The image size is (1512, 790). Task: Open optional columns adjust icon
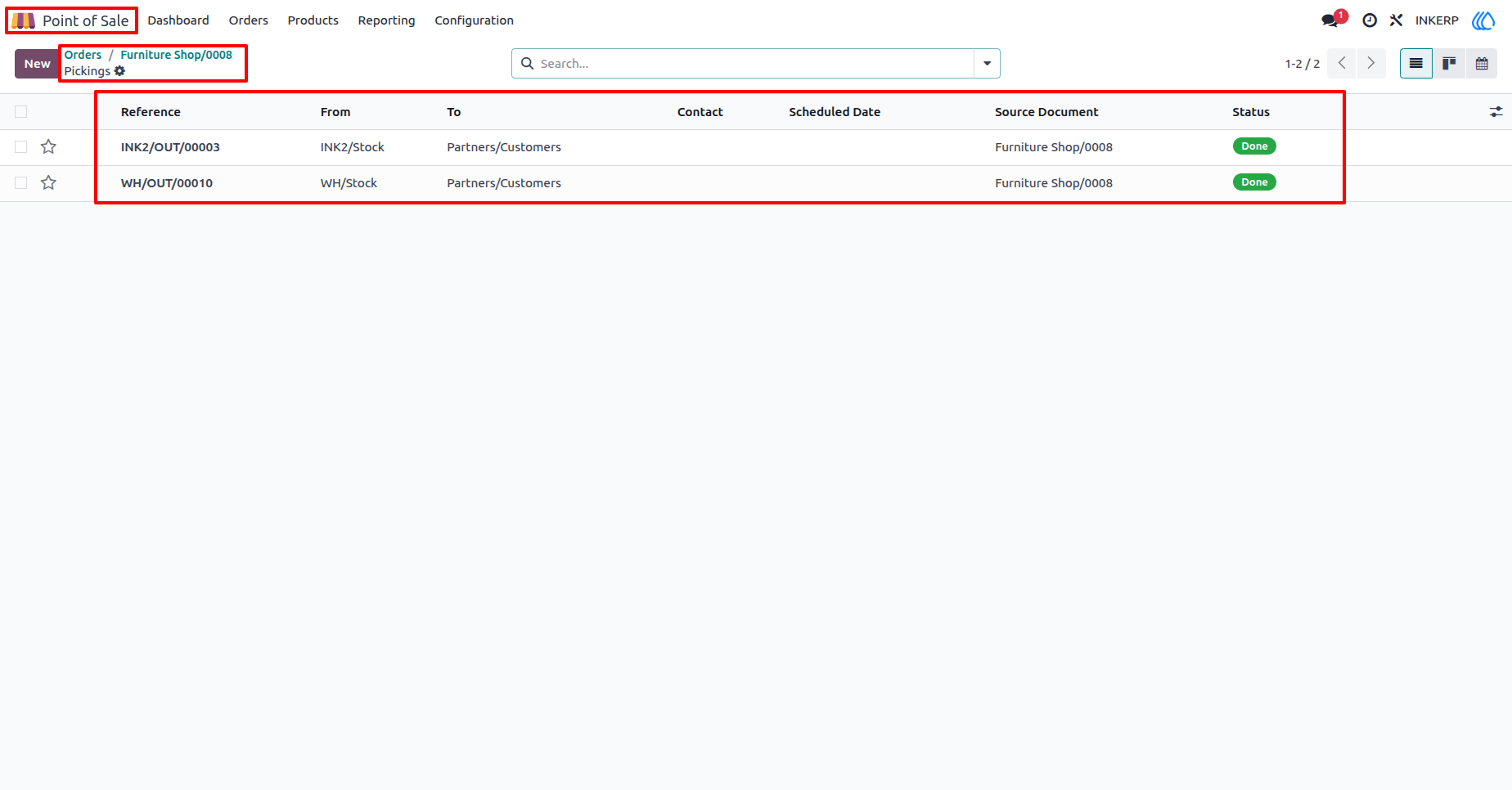coord(1496,112)
